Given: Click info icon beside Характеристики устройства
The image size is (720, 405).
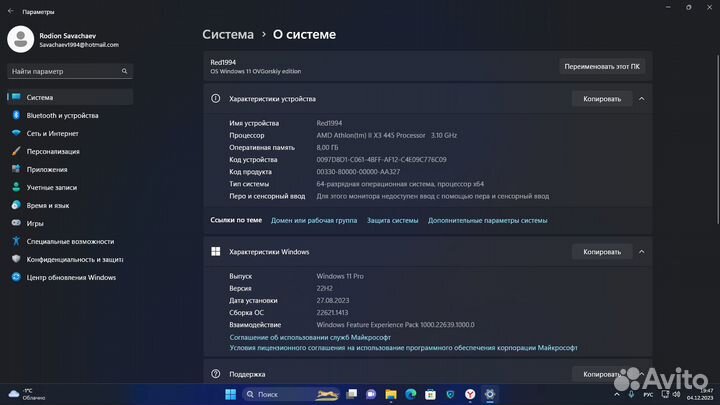Looking at the screenshot, I should [215, 98].
